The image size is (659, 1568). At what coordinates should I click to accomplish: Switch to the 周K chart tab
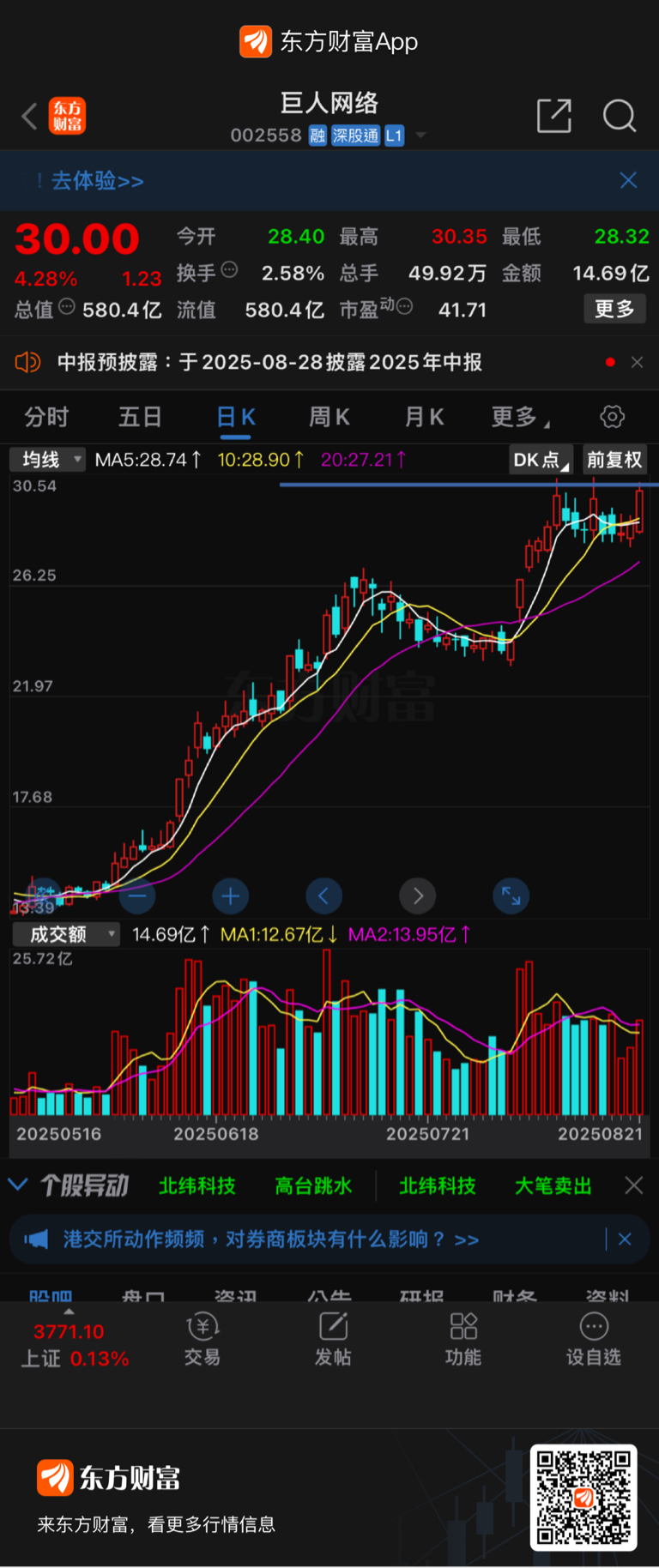tap(329, 418)
